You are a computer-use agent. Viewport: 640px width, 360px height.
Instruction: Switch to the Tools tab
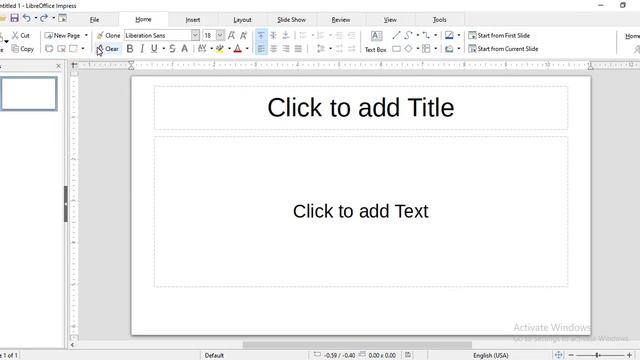tap(440, 20)
